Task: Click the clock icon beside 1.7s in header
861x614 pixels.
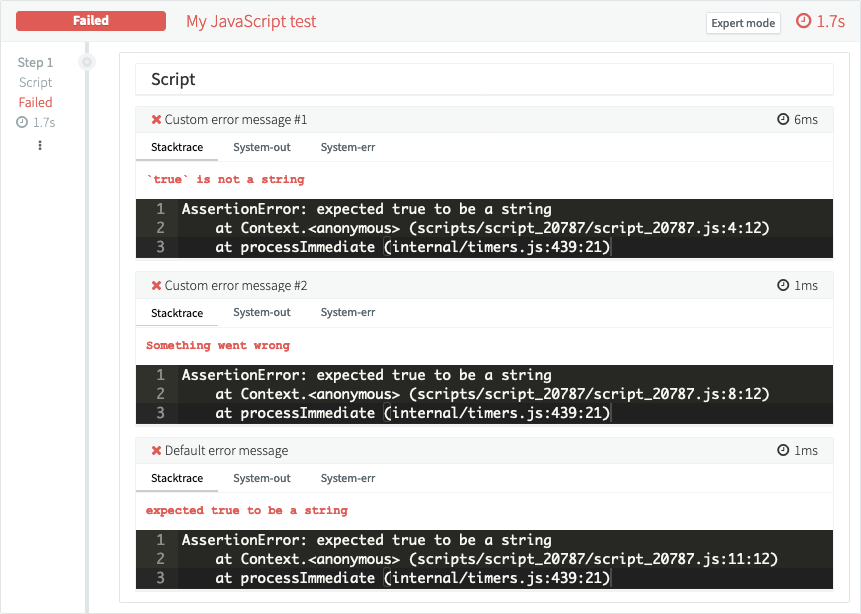Action: pos(804,21)
